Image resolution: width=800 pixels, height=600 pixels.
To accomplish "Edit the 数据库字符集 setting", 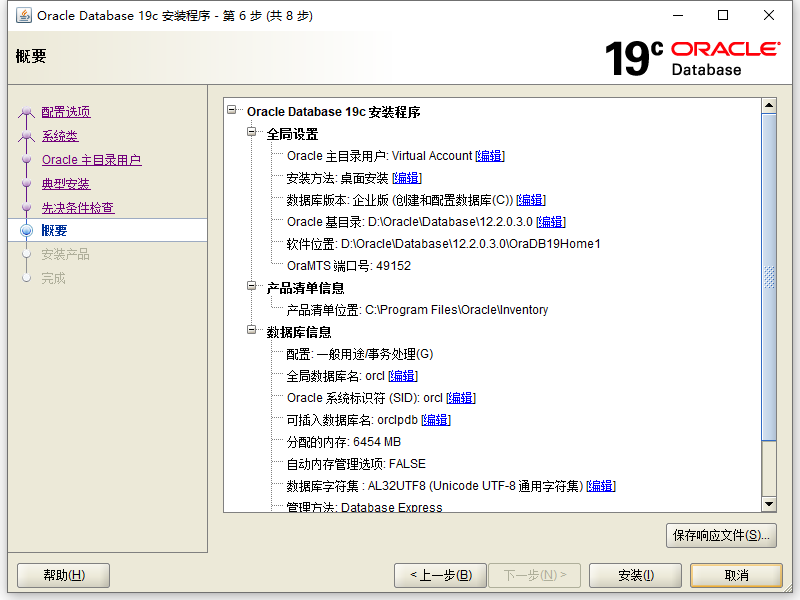I will [x=600, y=485].
